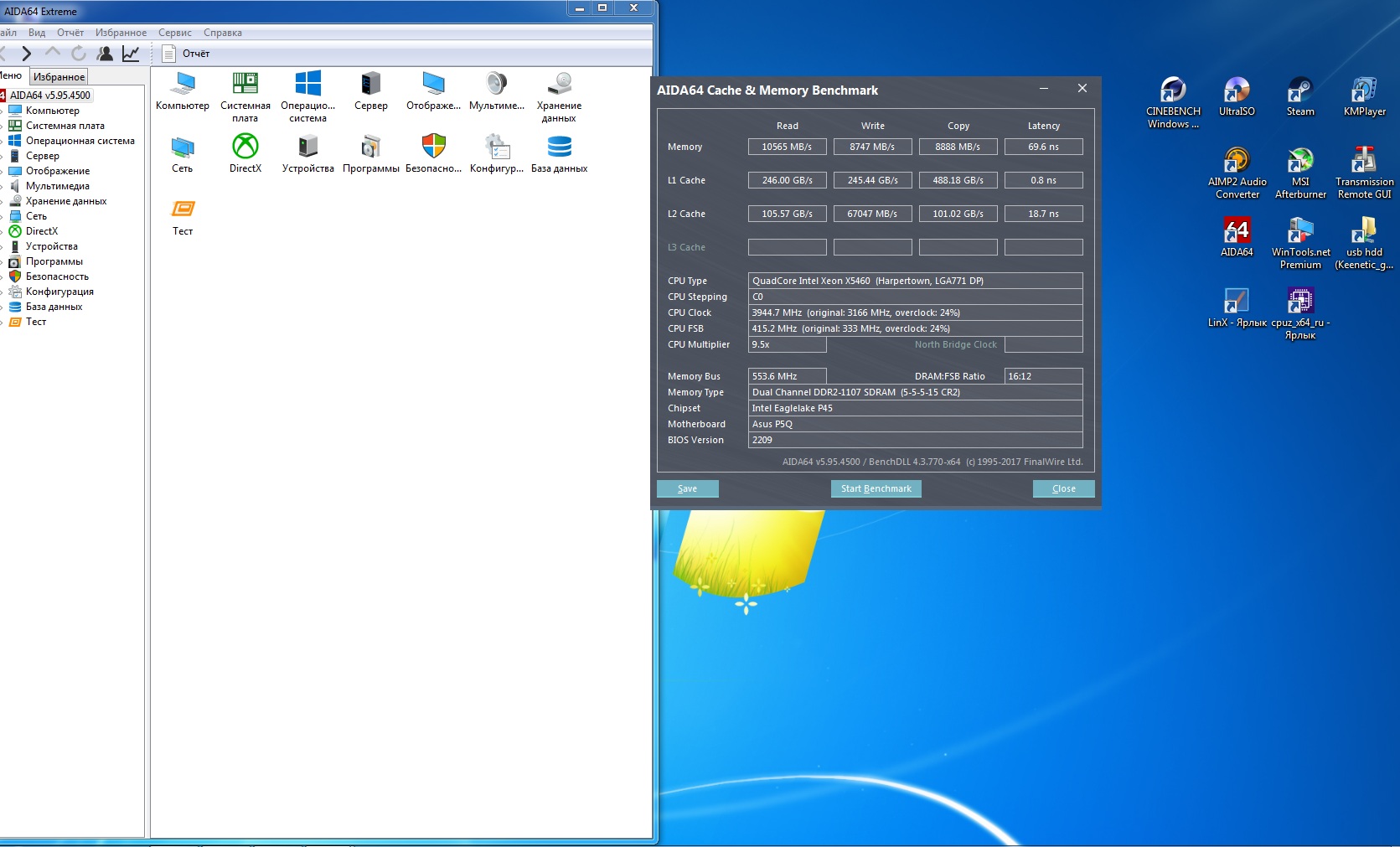Select Операционная система in the sidebar tree
Screen dimensions: 1400x847
80,141
